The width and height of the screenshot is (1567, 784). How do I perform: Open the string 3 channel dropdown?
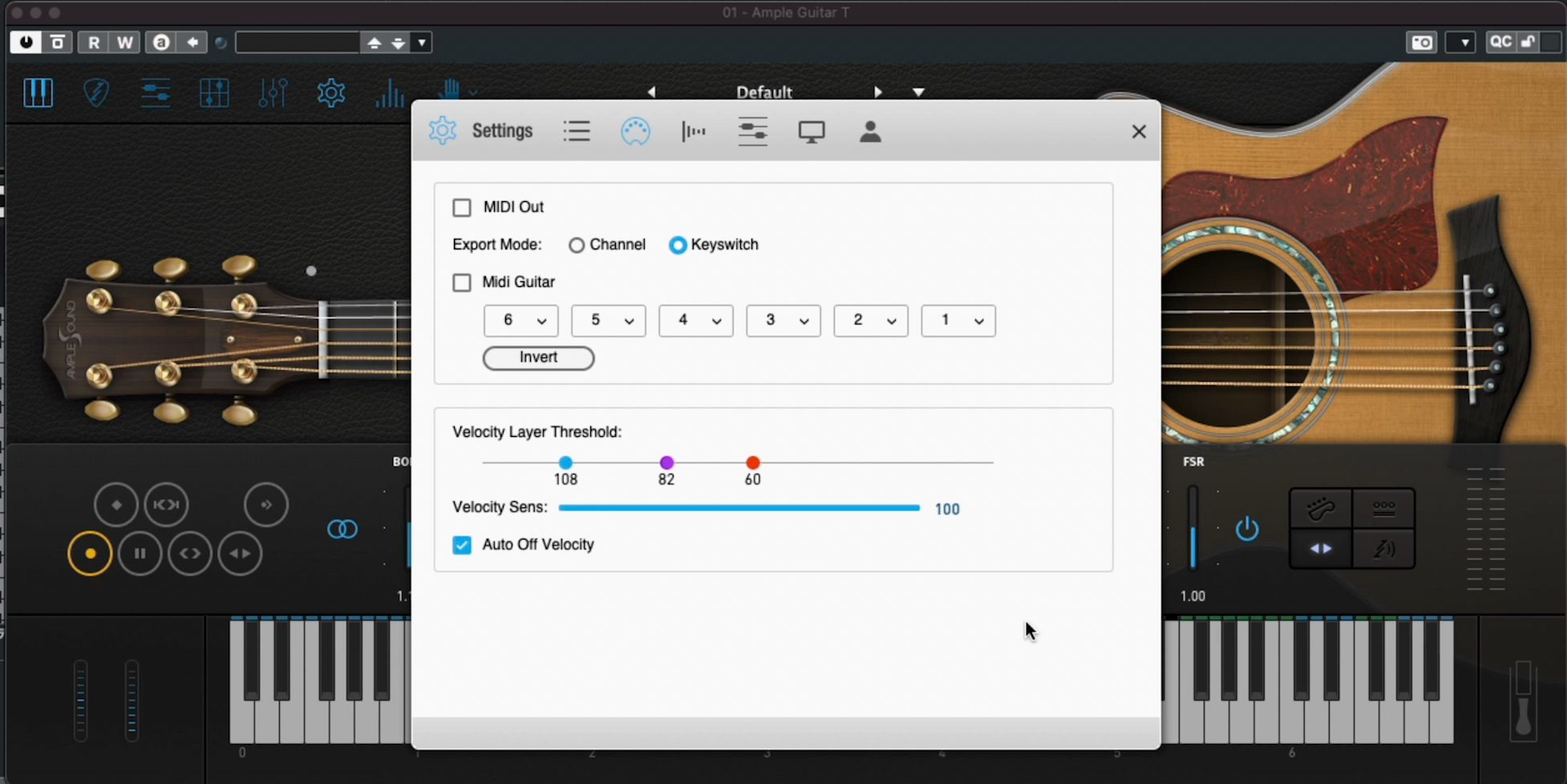[x=783, y=321]
